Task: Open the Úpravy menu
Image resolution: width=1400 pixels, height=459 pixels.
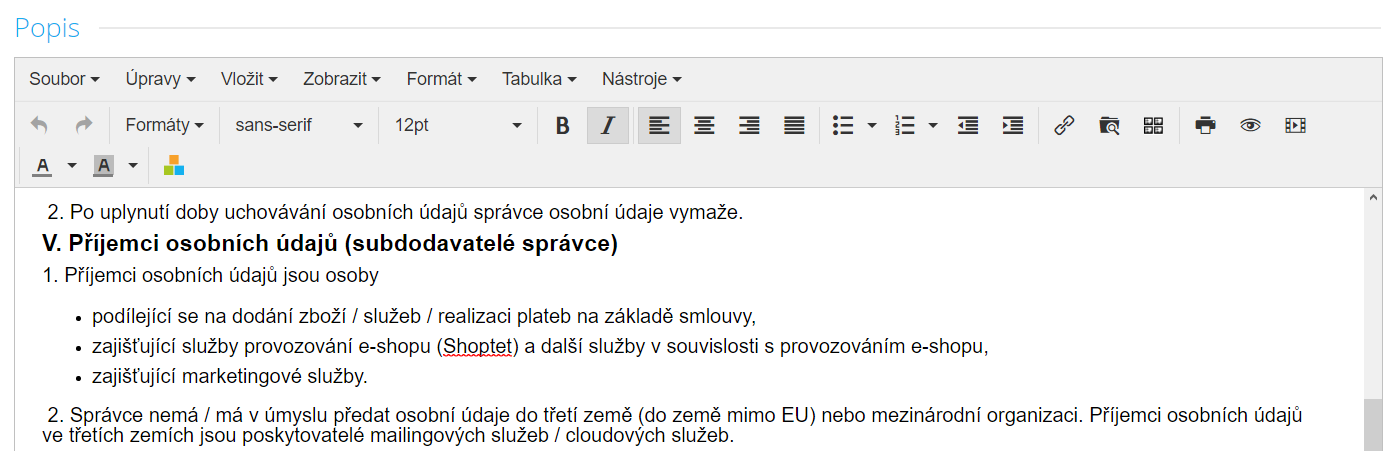Action: coord(160,79)
